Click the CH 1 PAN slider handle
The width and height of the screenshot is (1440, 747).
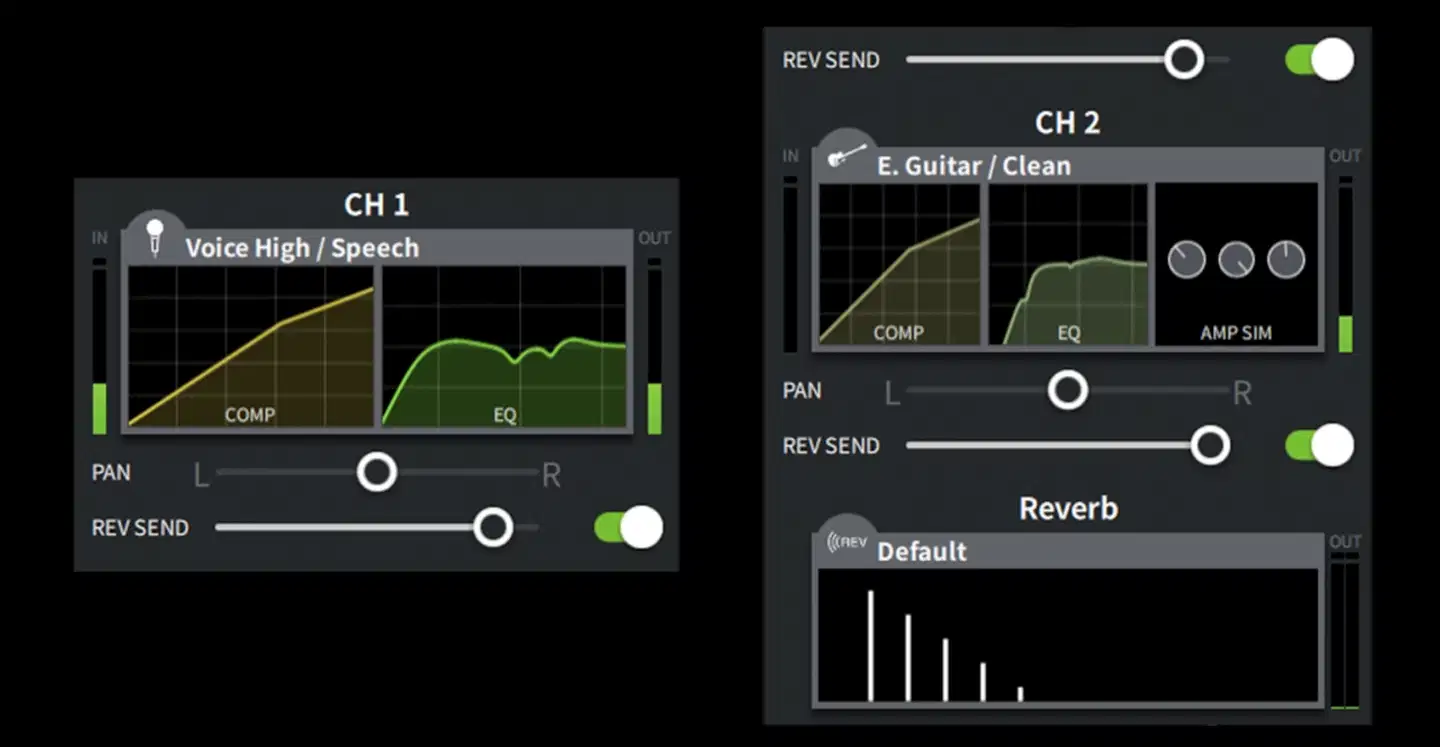(x=377, y=472)
